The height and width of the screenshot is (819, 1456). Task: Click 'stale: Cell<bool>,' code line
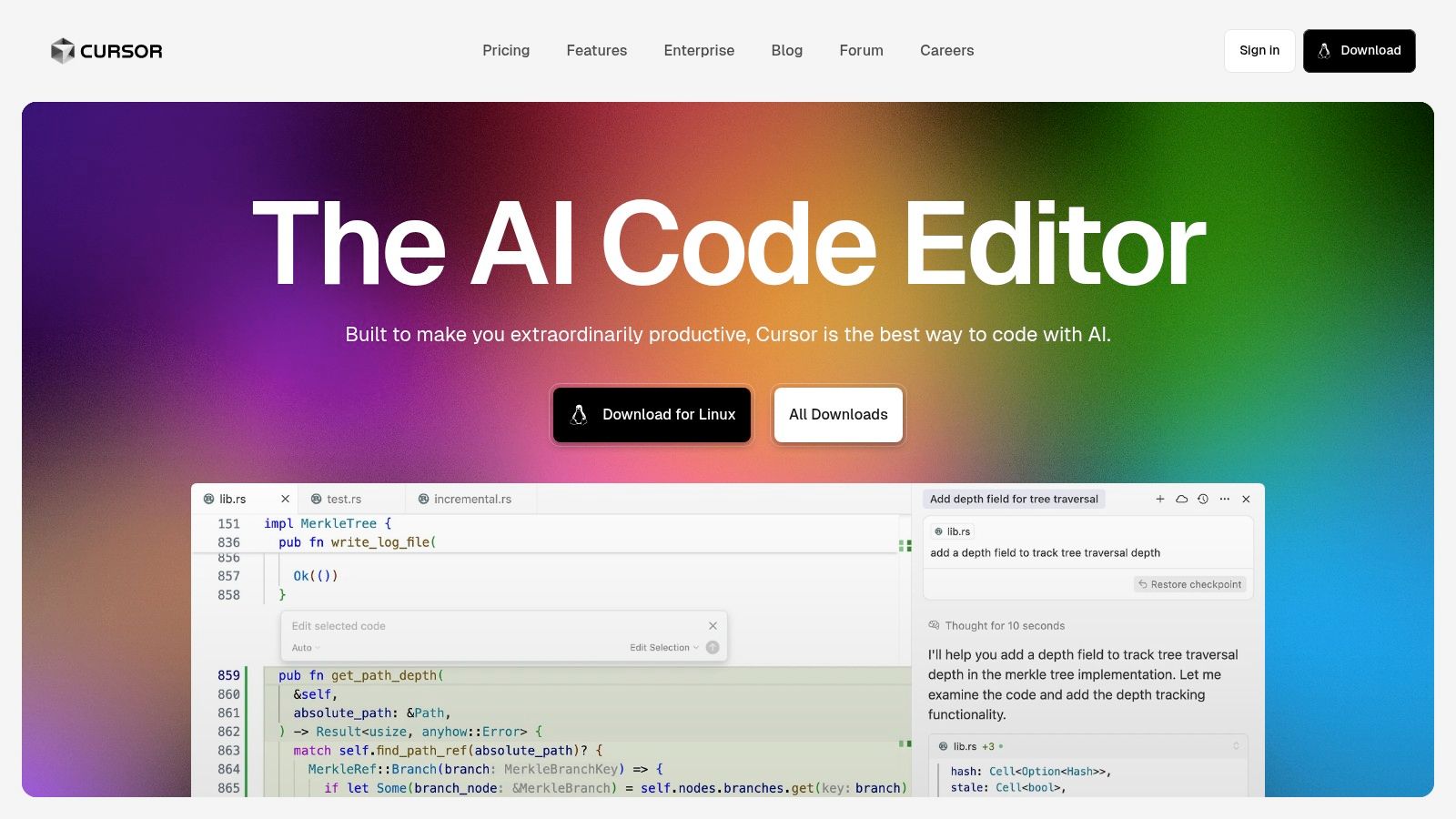tap(1008, 788)
